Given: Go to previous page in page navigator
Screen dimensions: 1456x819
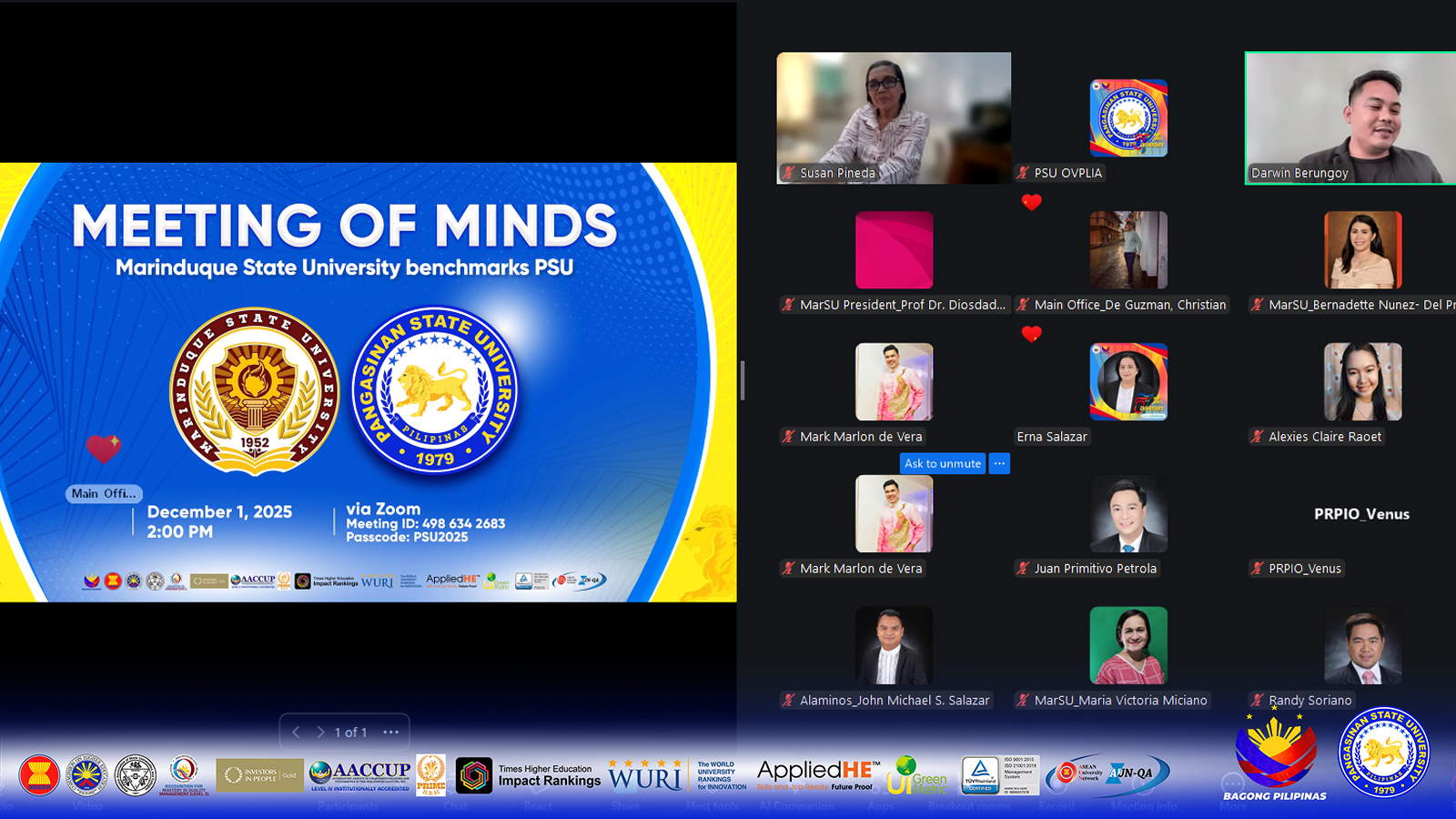Looking at the screenshot, I should click(x=297, y=732).
